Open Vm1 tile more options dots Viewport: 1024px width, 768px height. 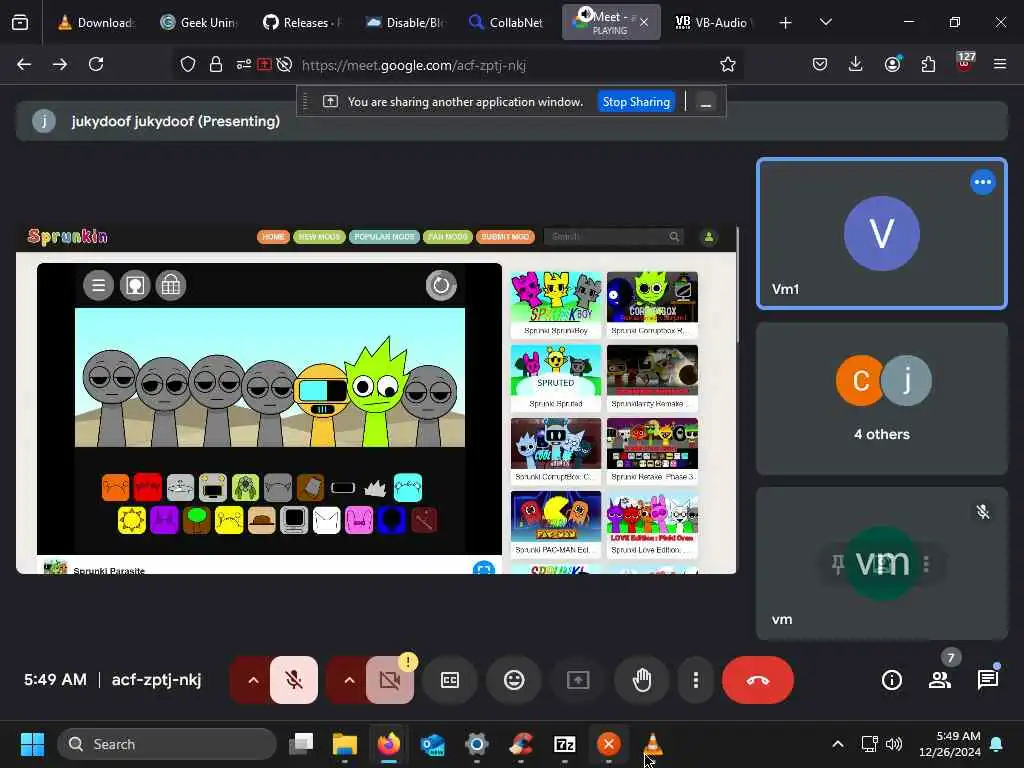982,182
